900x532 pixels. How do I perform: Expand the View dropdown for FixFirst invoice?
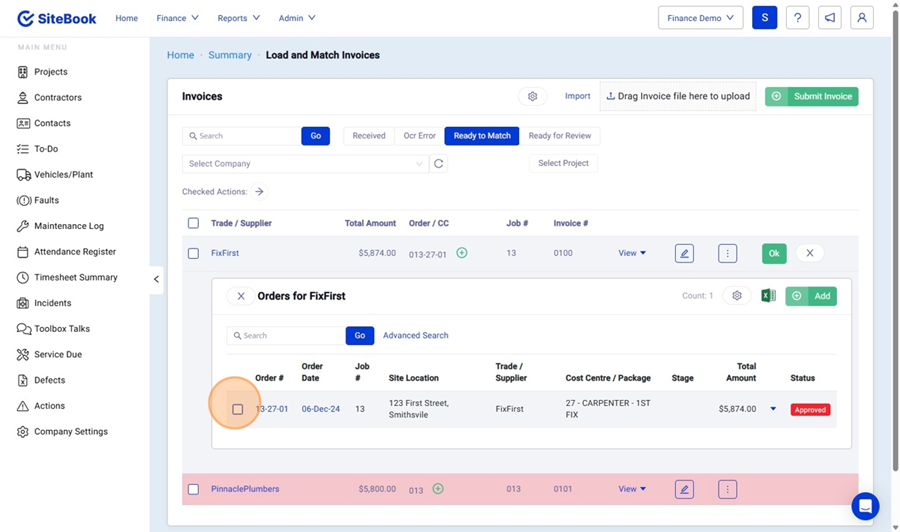[x=632, y=254]
